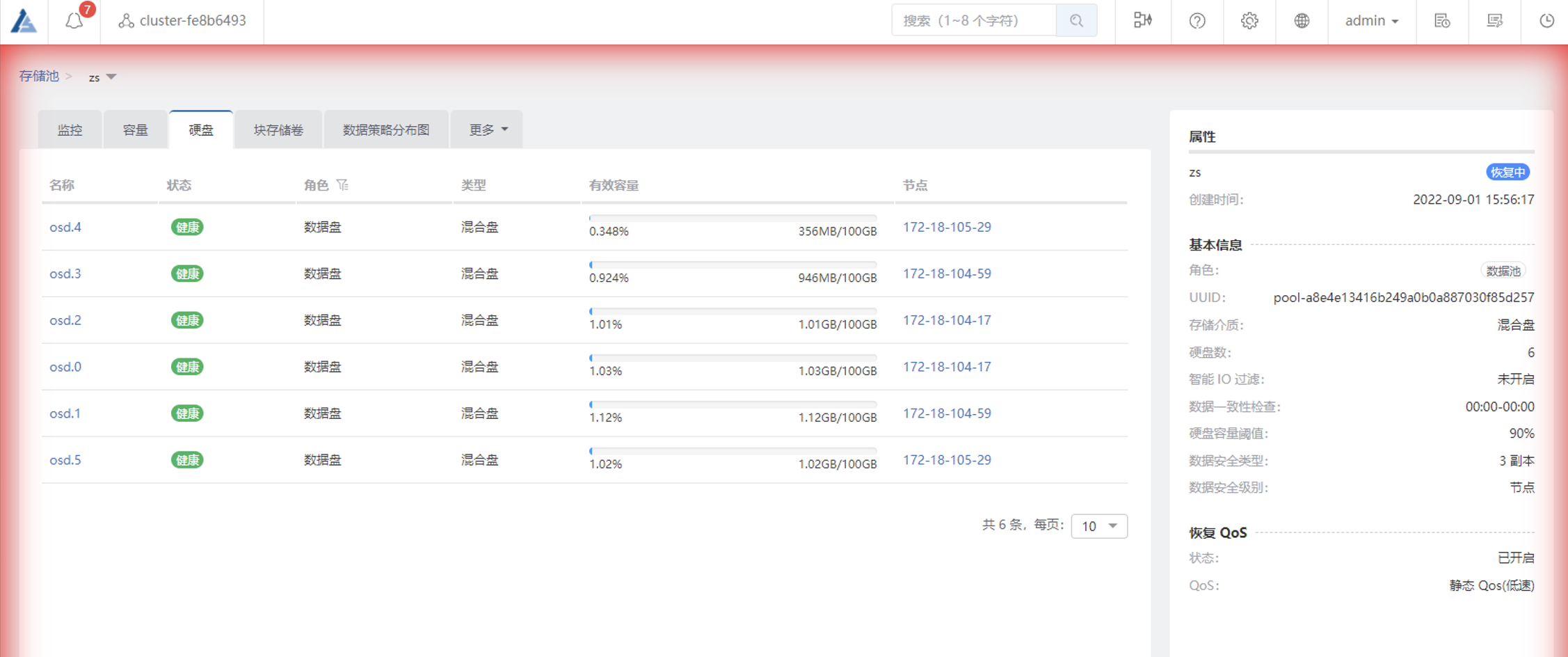The width and height of the screenshot is (1568, 657).
Task: Switch to the 监控 tab
Action: (70, 130)
